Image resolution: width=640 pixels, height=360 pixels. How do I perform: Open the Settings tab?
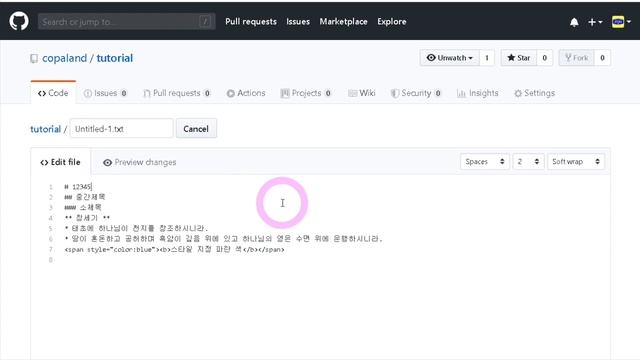pos(534,93)
